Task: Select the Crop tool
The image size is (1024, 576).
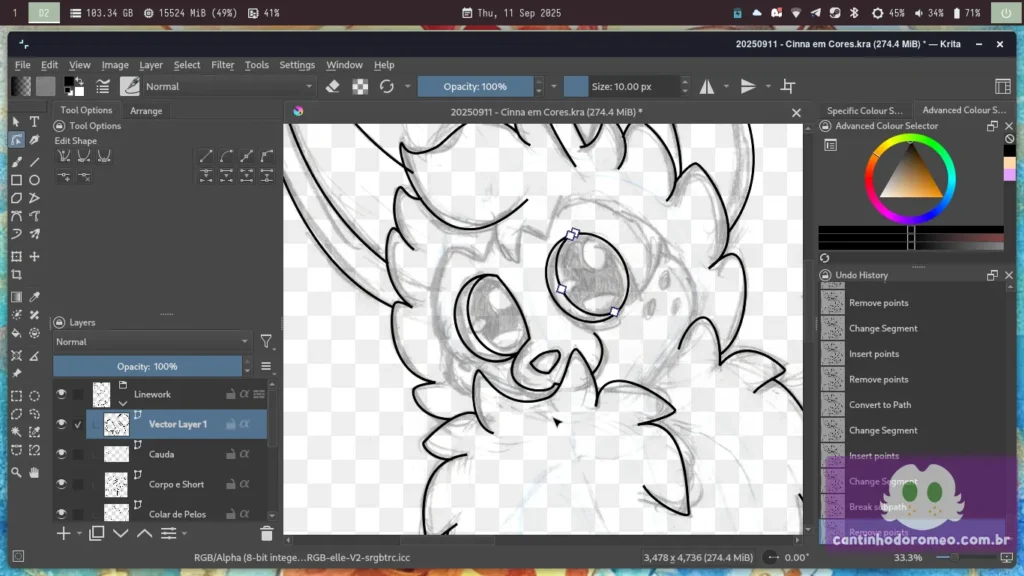Action: click(x=16, y=275)
